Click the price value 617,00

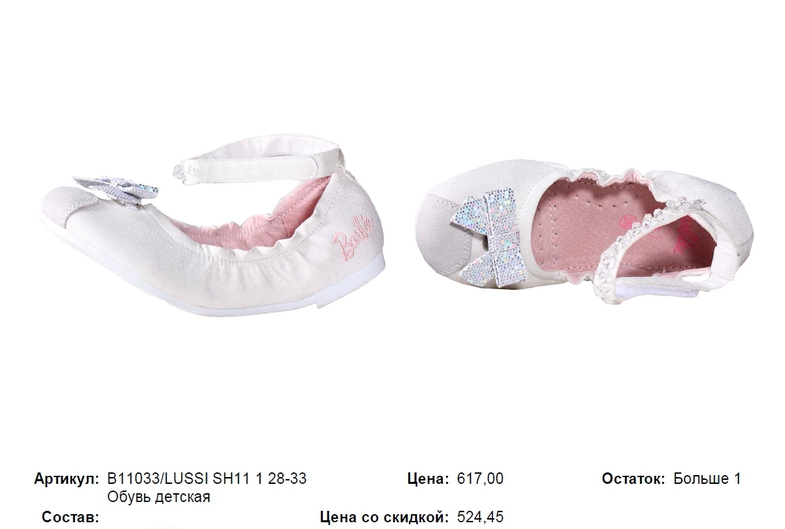[x=480, y=479]
